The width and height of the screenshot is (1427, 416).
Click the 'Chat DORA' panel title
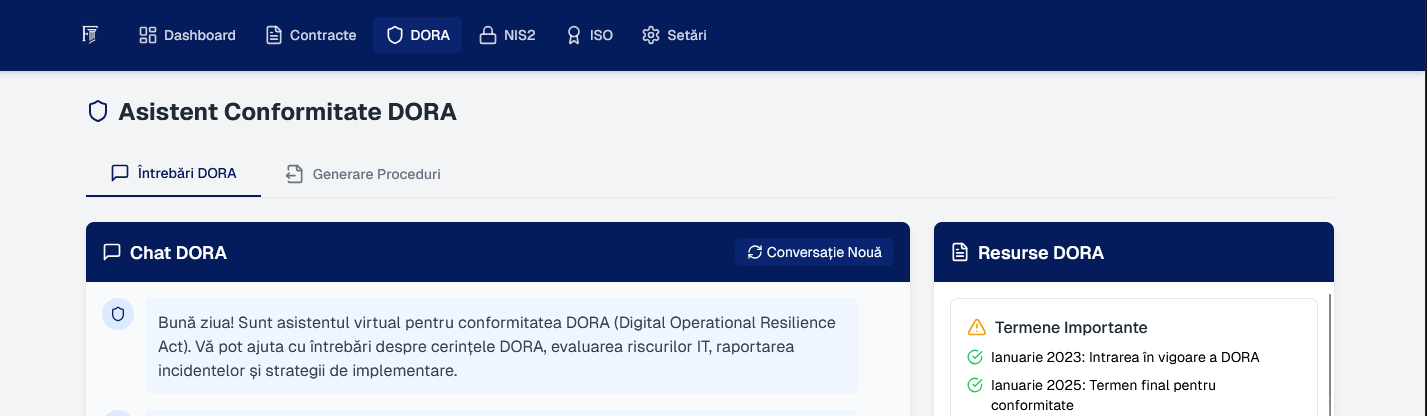point(178,252)
